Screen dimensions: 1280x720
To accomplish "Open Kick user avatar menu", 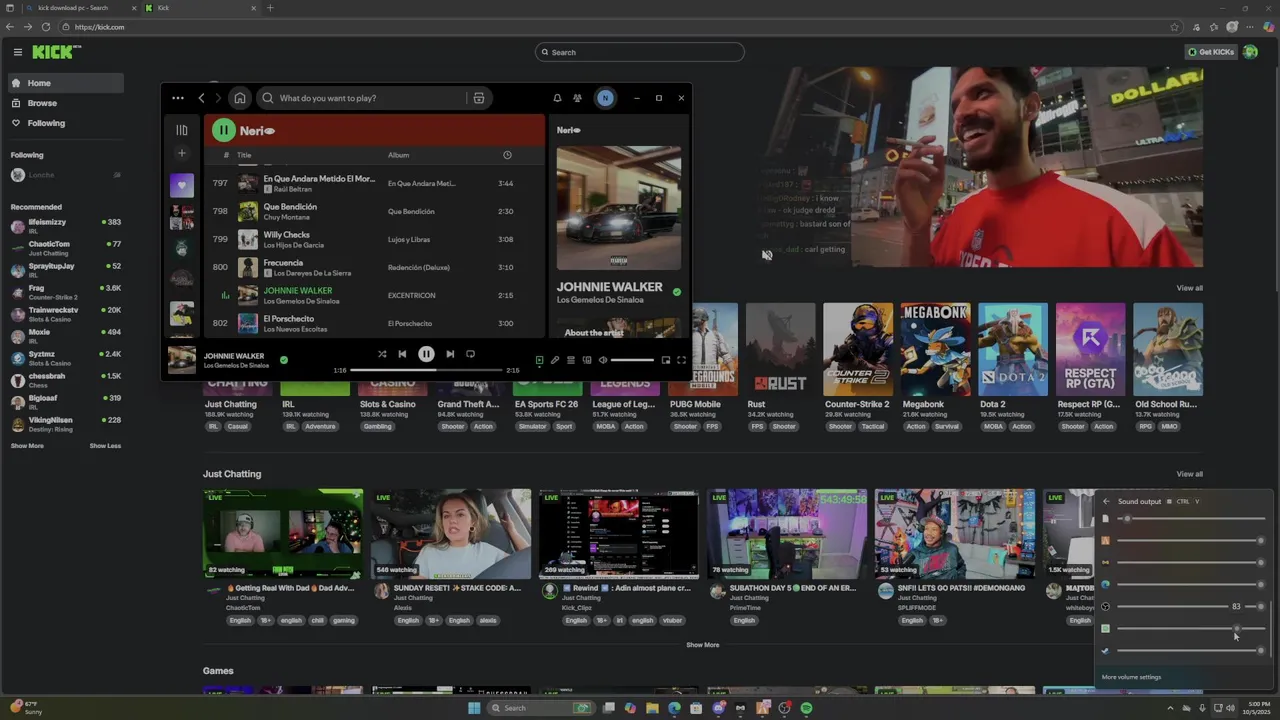I will pos(1251,52).
